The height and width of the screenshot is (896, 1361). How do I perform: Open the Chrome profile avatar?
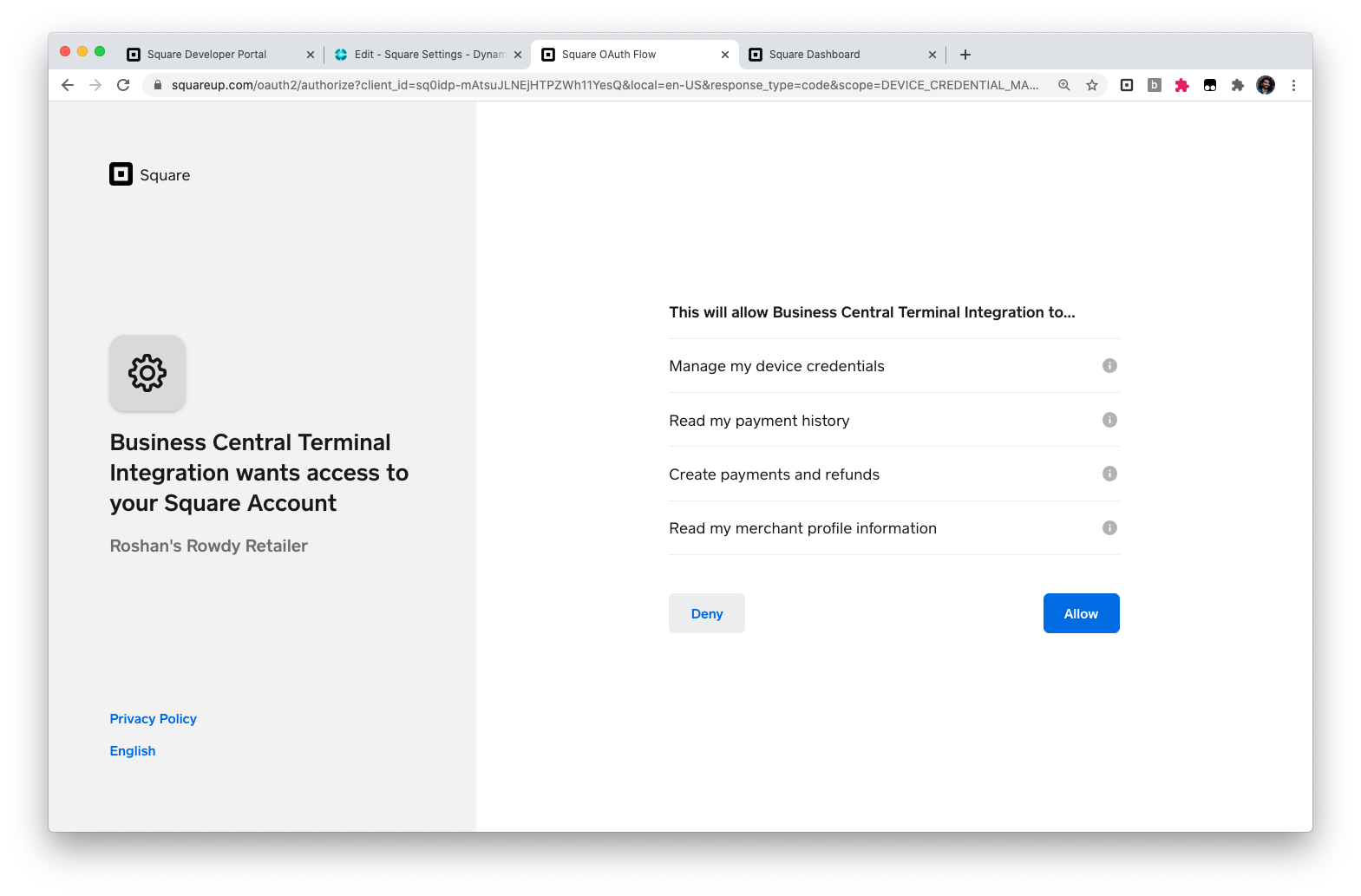(1266, 85)
